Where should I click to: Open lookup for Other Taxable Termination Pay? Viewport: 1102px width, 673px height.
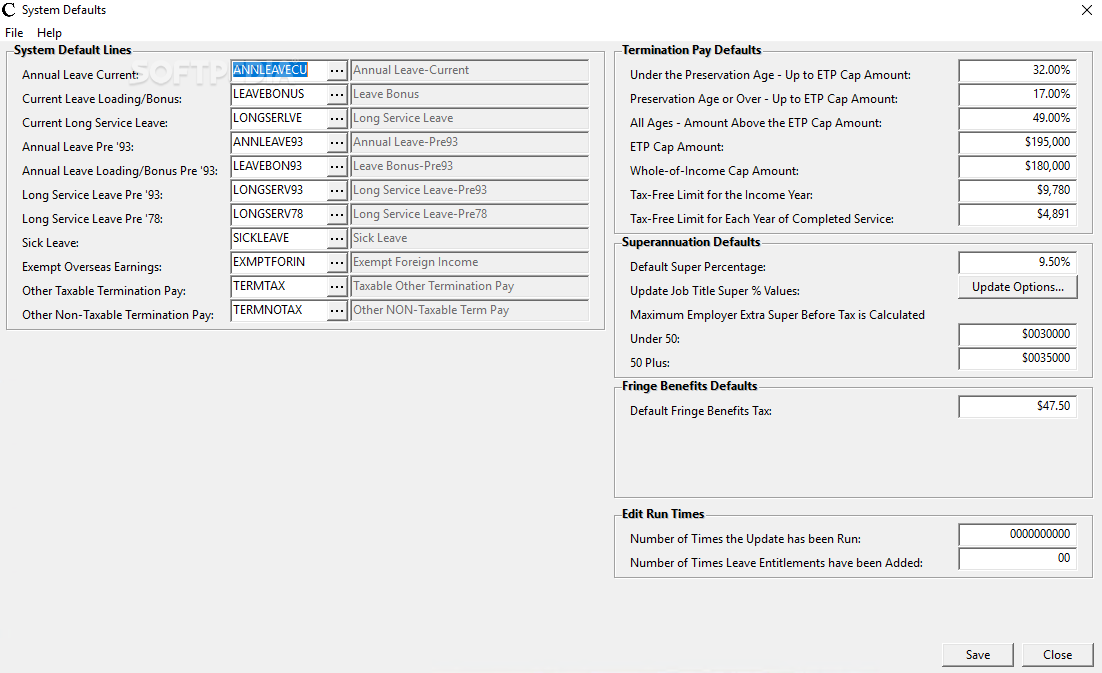pyautogui.click(x=337, y=286)
